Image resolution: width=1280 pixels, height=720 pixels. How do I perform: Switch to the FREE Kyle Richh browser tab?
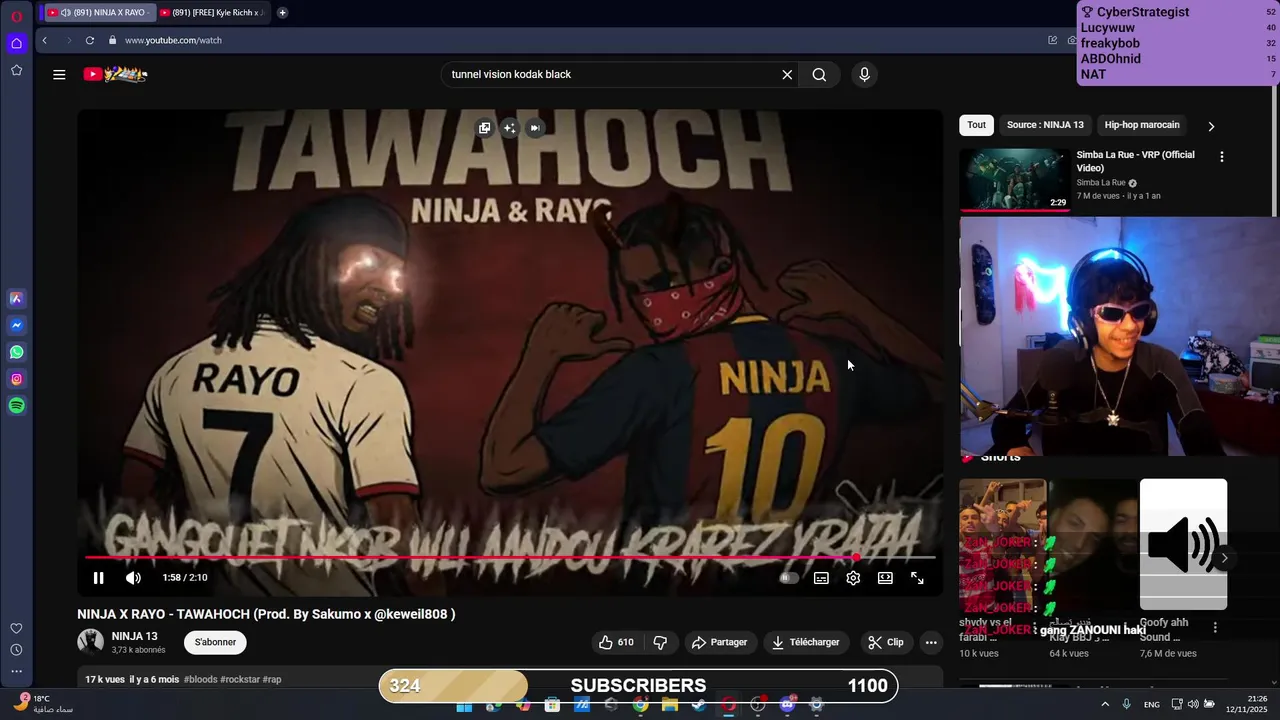pos(213,12)
